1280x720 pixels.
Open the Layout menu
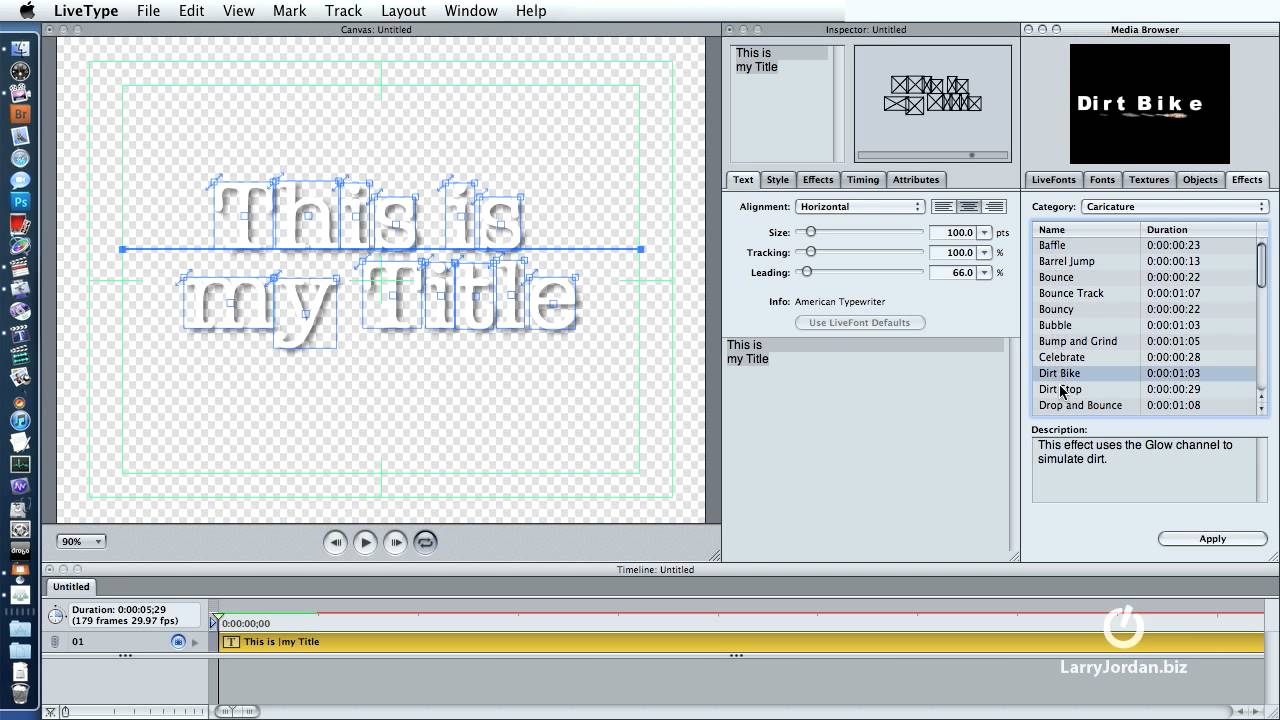(x=403, y=11)
